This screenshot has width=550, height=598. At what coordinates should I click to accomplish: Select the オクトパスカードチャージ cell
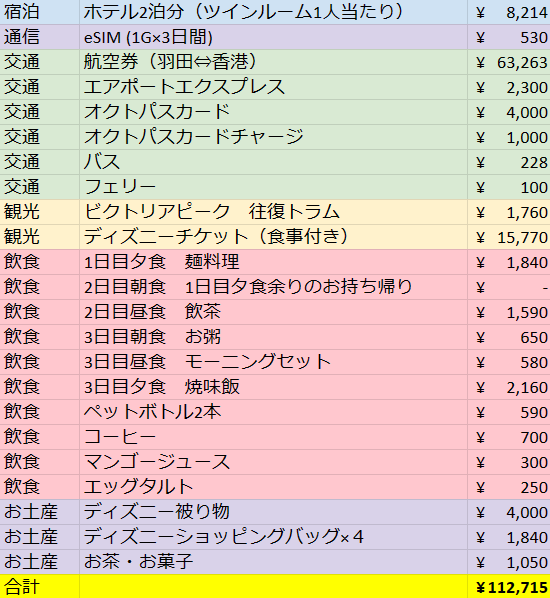click(273, 137)
